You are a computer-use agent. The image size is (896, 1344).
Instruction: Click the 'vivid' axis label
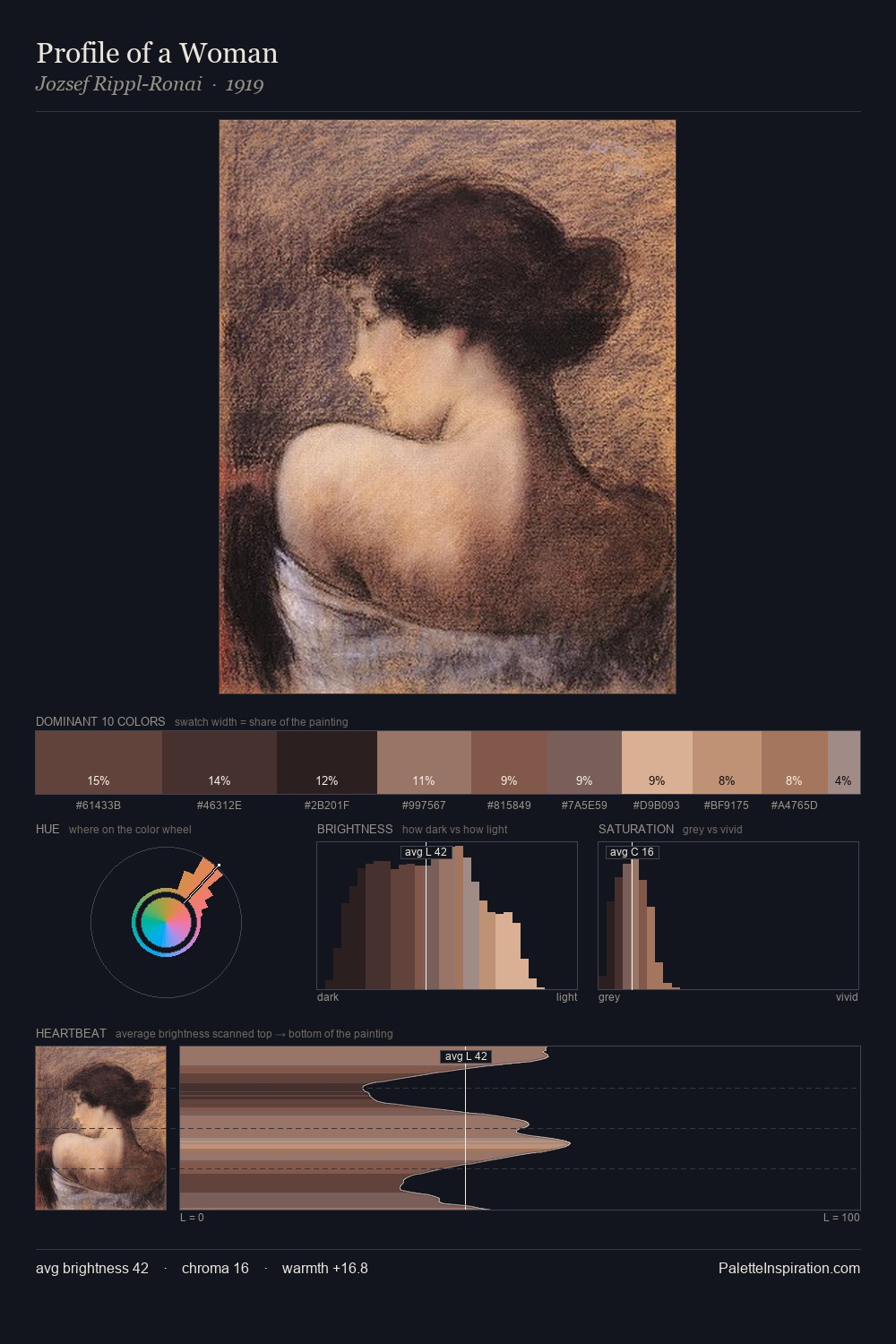tap(847, 996)
